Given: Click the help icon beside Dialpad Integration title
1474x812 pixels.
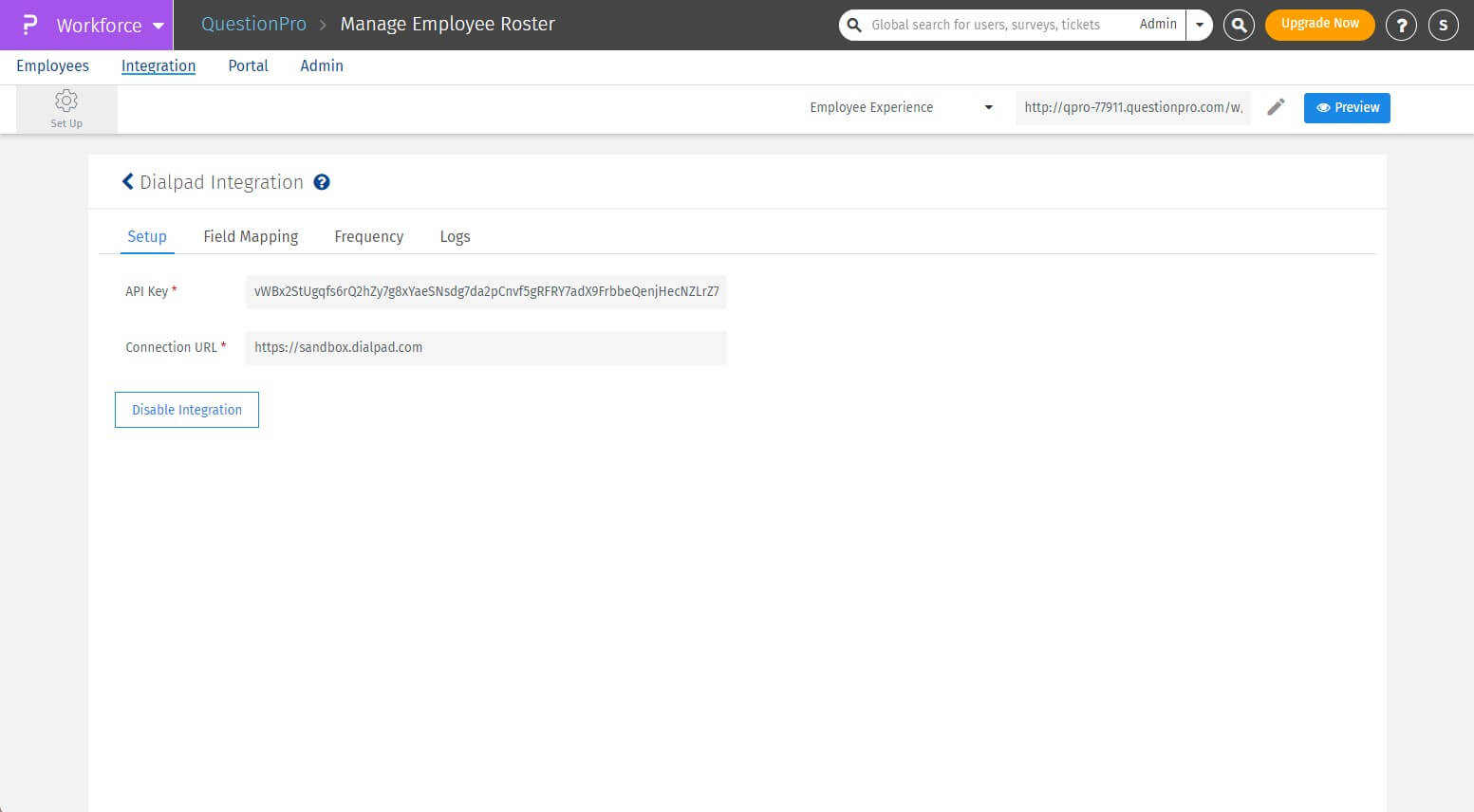Looking at the screenshot, I should [322, 182].
